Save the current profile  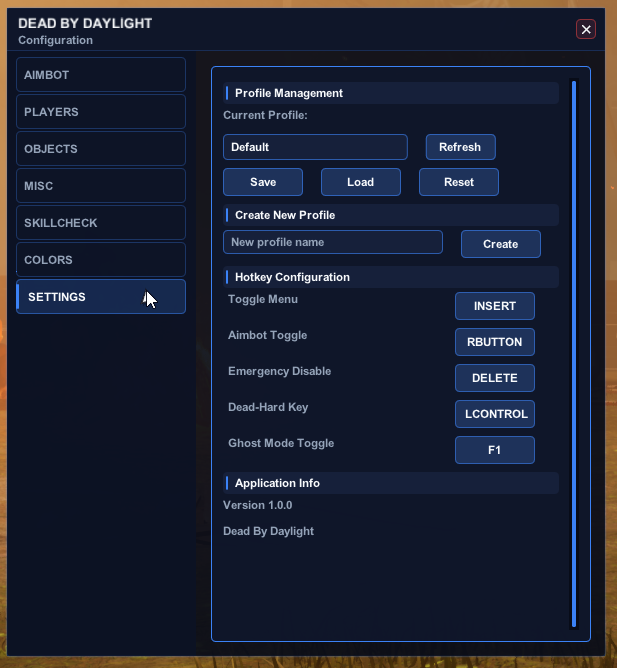pos(263,182)
